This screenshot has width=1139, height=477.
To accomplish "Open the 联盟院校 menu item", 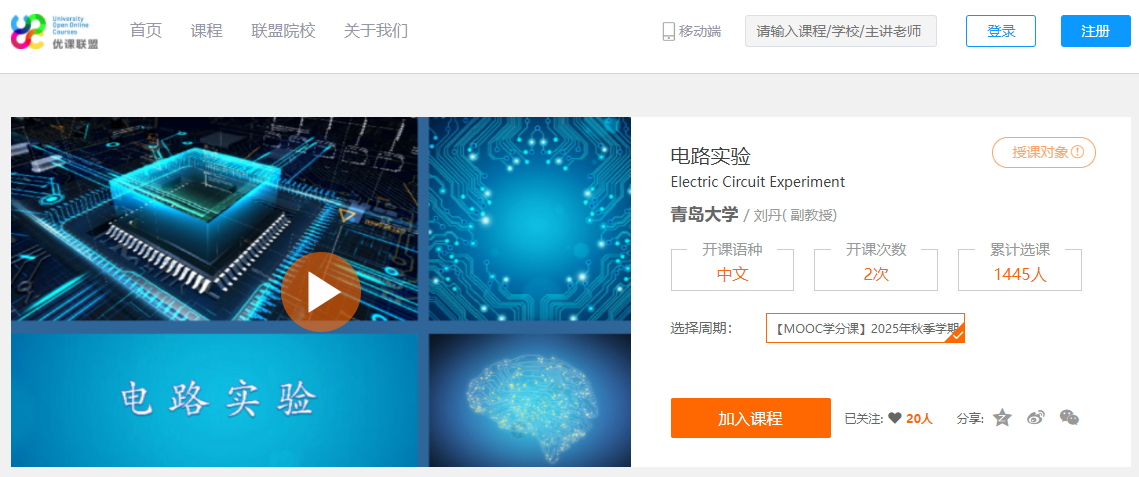I will (x=283, y=30).
